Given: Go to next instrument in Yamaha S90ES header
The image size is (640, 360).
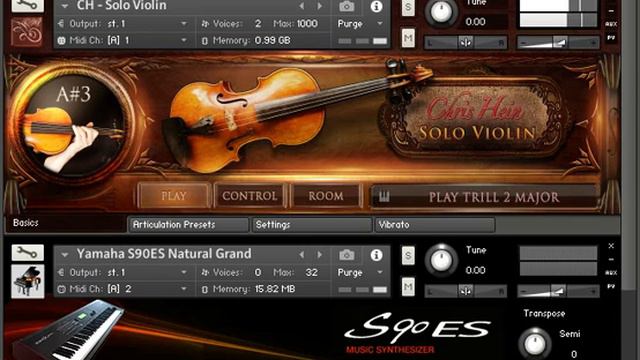Looking at the screenshot, I should pyautogui.click(x=320, y=255).
